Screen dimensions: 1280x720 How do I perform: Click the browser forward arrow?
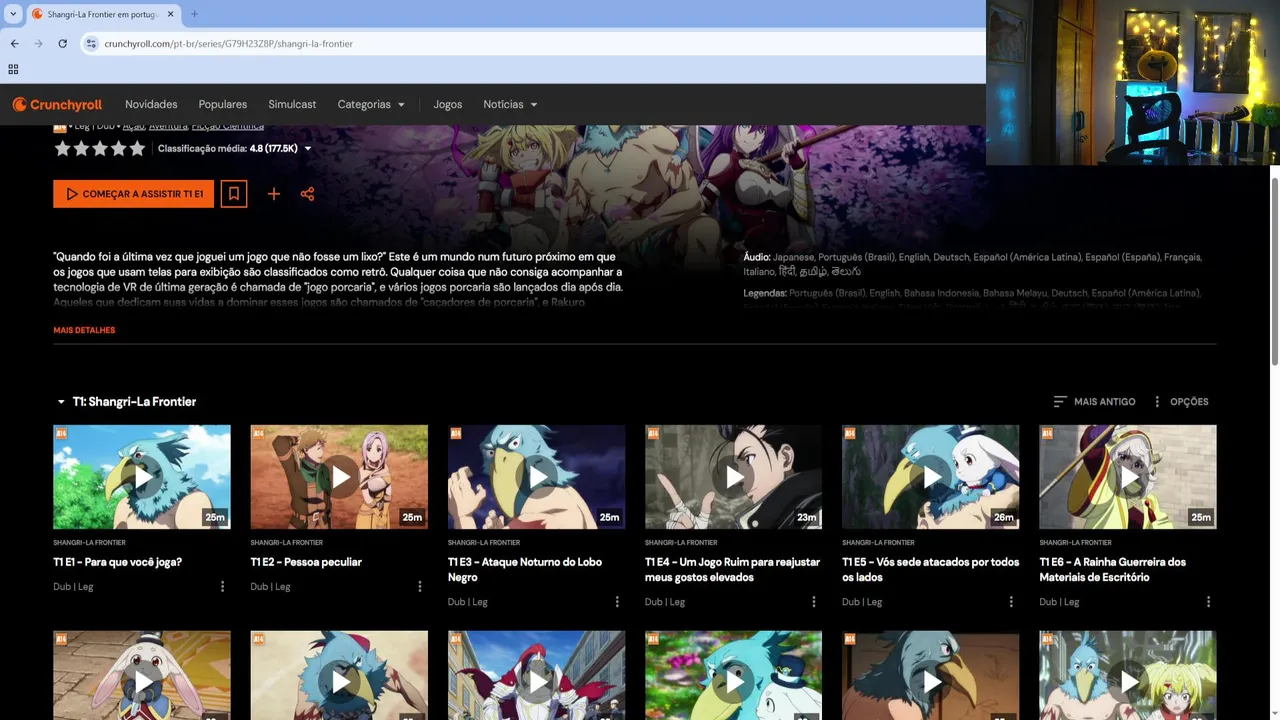point(38,44)
